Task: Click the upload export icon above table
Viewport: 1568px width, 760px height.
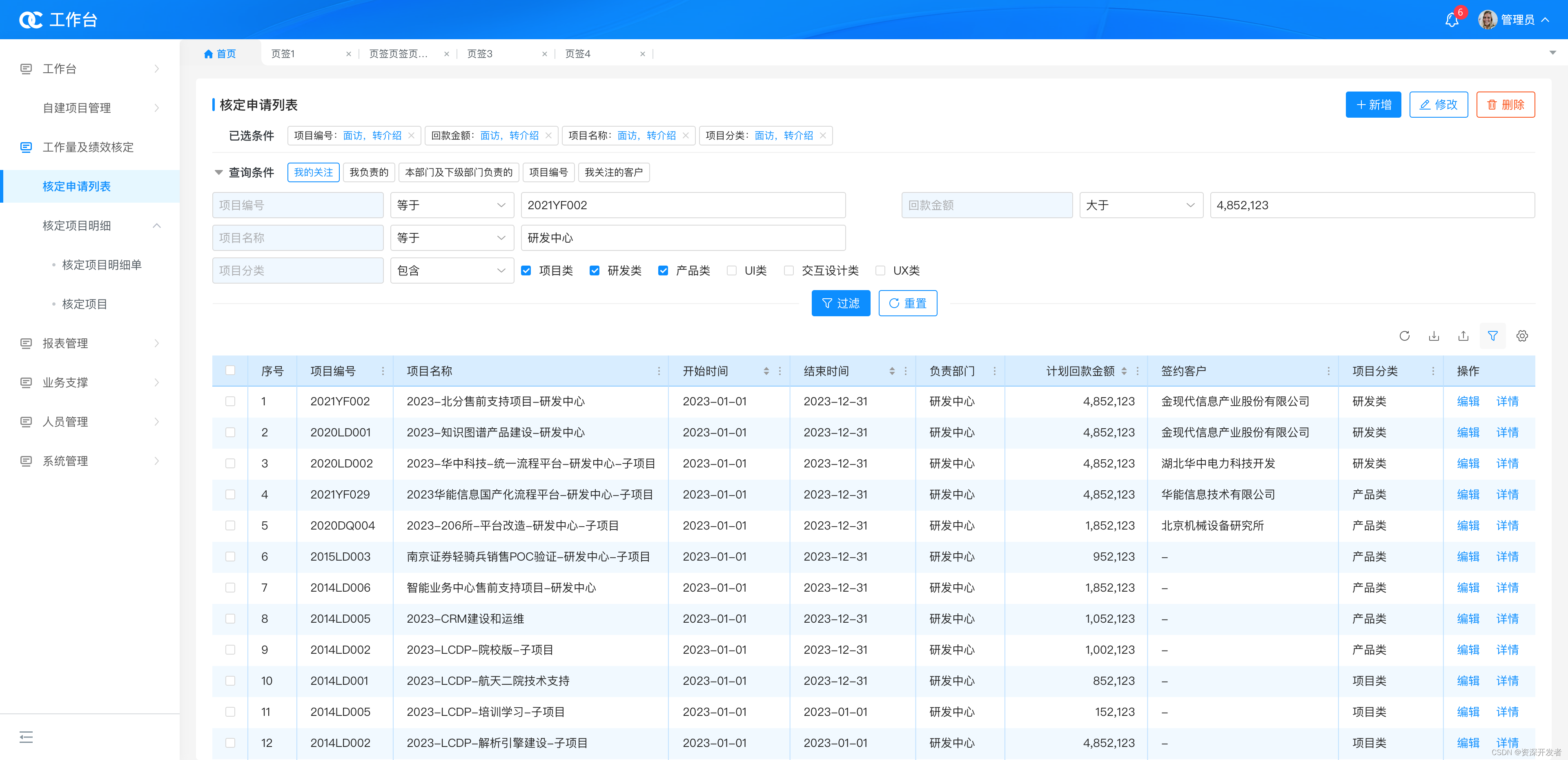Action: pyautogui.click(x=1463, y=336)
